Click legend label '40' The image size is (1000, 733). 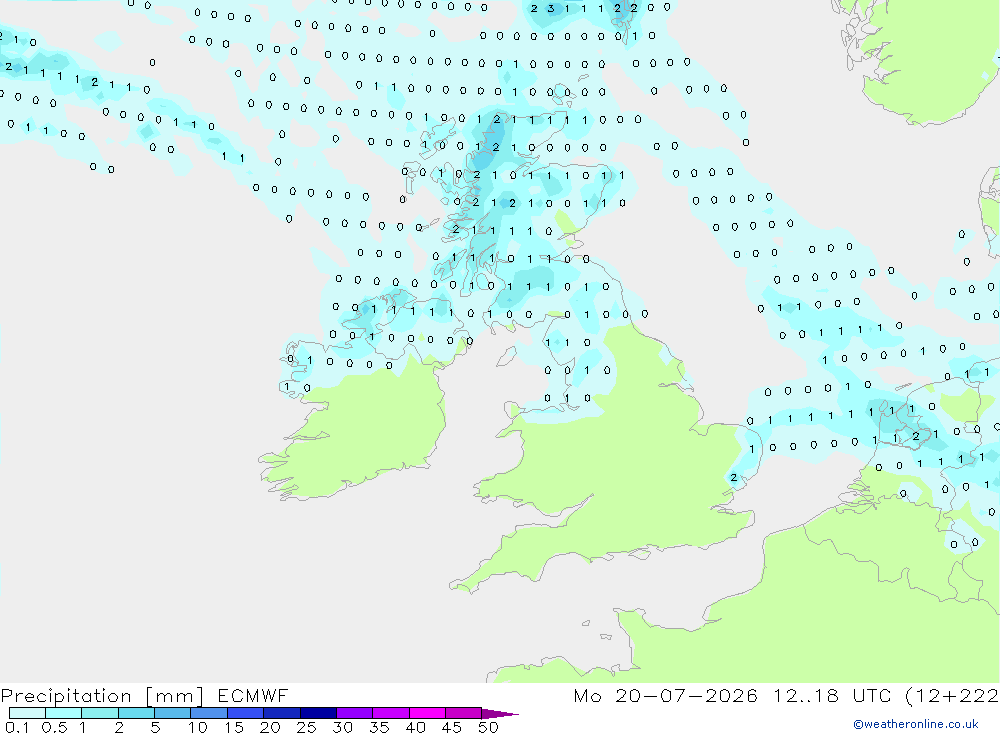click(x=415, y=727)
